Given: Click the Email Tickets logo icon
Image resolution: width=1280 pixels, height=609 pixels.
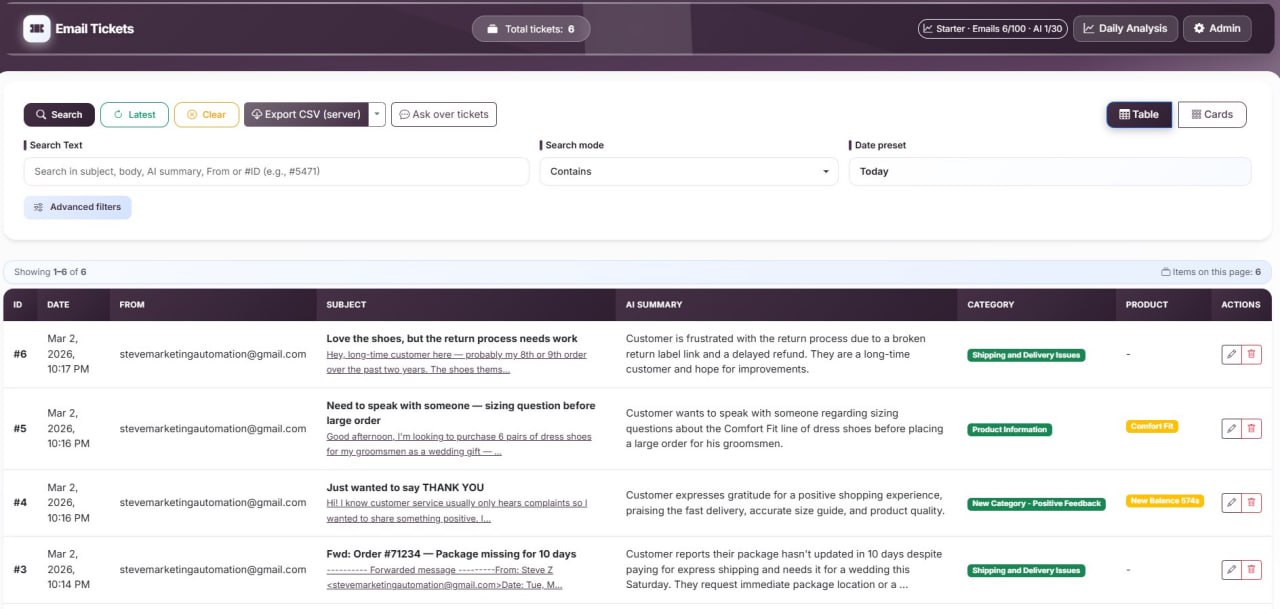Looking at the screenshot, I should tap(37, 29).
